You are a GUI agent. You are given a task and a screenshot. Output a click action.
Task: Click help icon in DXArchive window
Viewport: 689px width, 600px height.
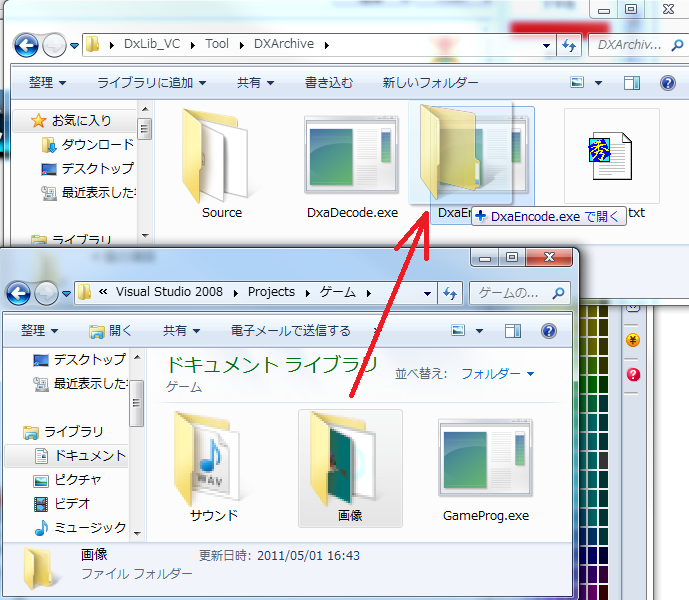667,83
